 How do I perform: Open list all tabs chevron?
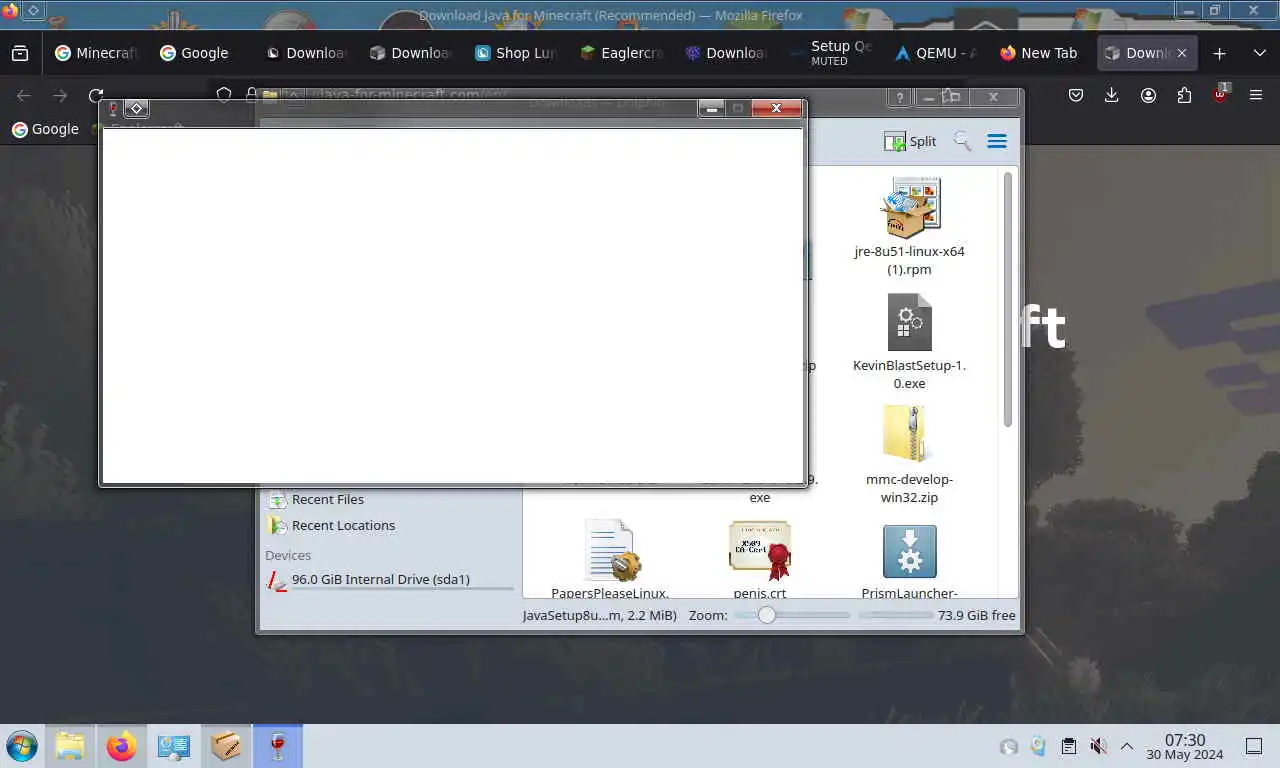point(1259,53)
